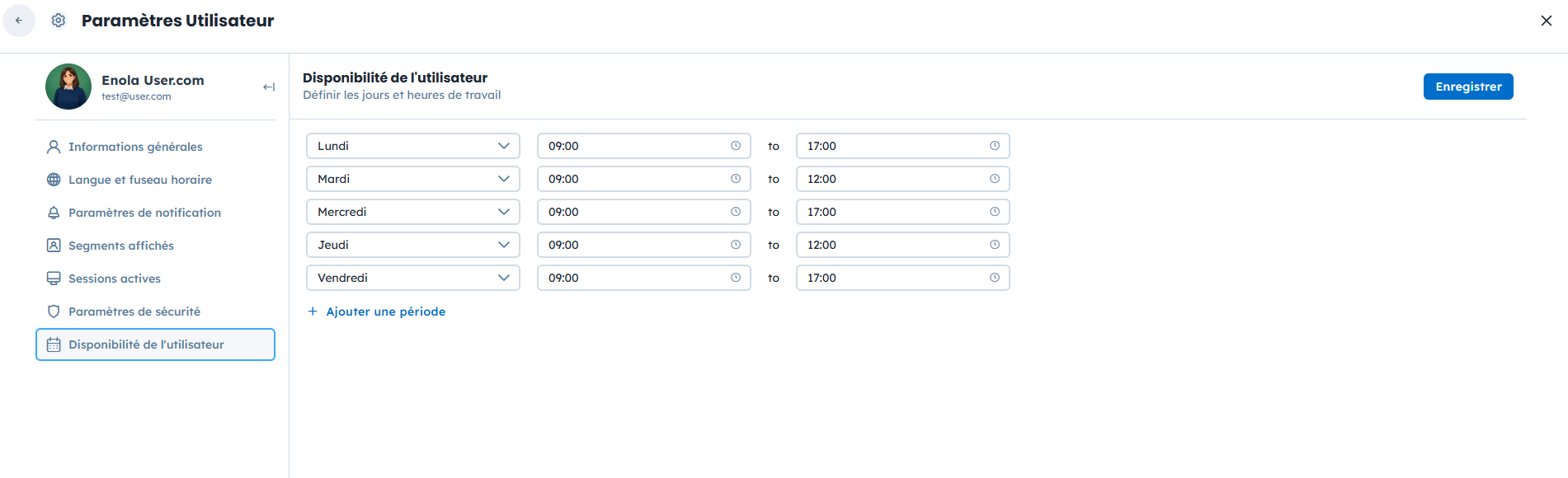Open Informations générales section

click(x=135, y=147)
